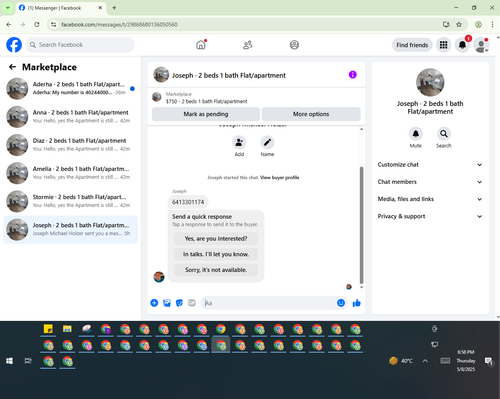Open a new browser tab
This screenshot has width=500, height=399.
(114, 8)
